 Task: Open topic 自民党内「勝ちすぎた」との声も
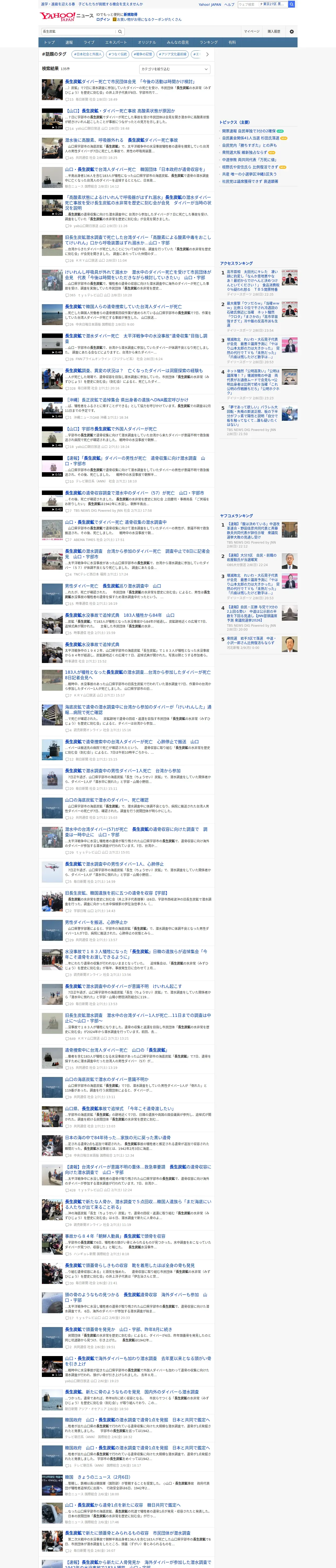pos(249,146)
